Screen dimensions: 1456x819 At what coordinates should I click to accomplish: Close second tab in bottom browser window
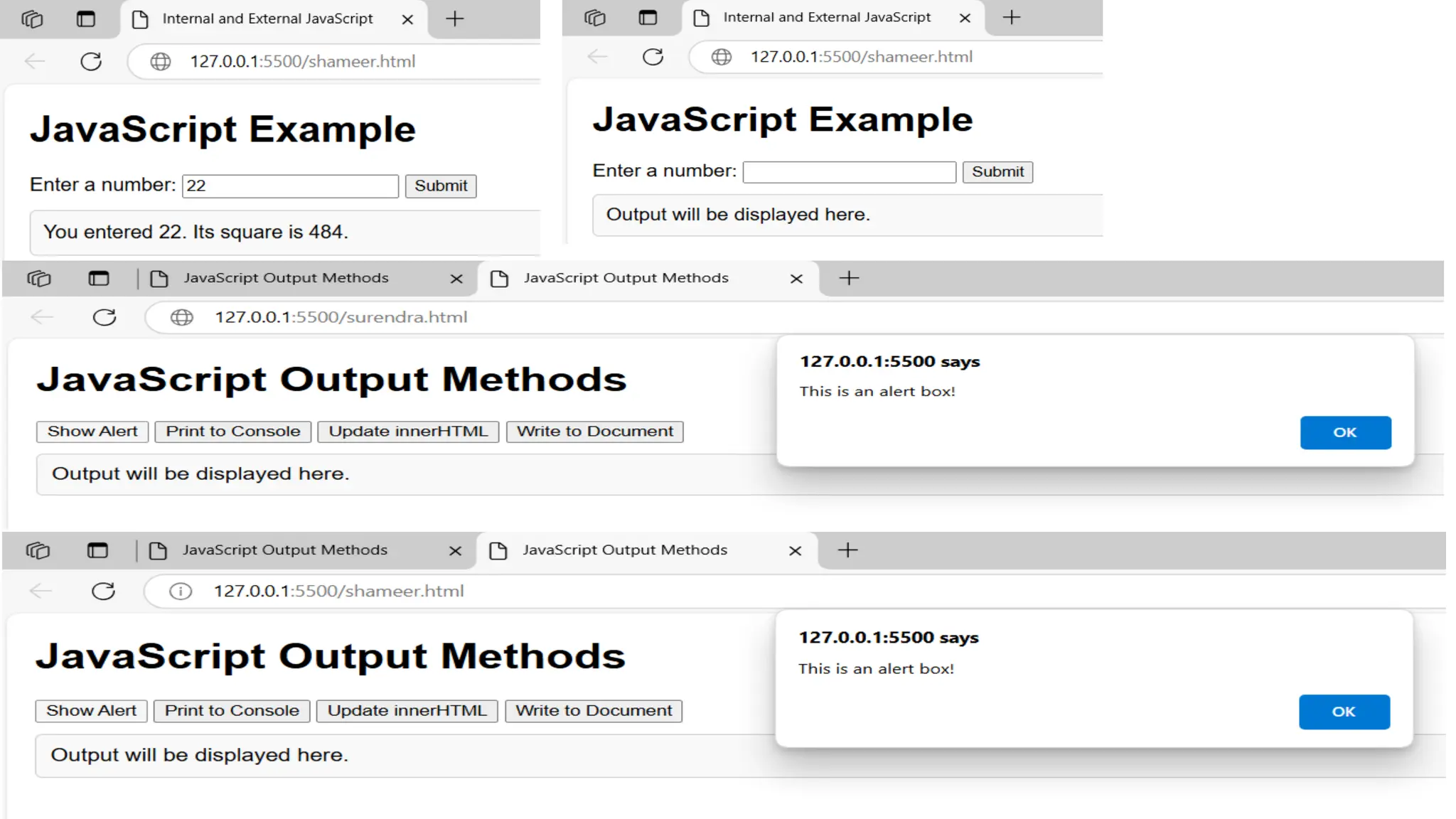point(795,551)
